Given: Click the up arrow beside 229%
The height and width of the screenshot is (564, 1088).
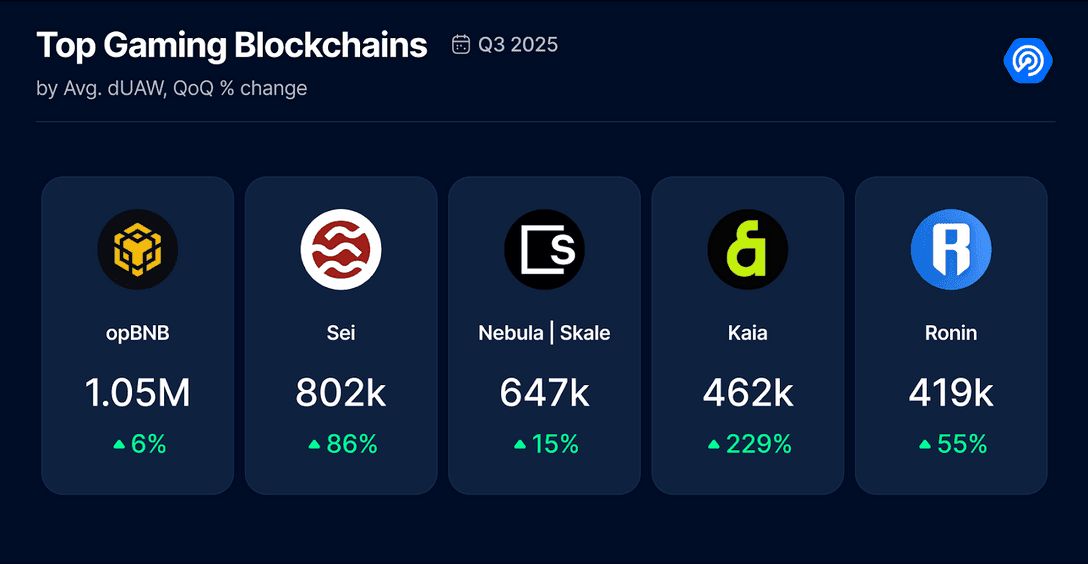Looking at the screenshot, I should point(714,445).
